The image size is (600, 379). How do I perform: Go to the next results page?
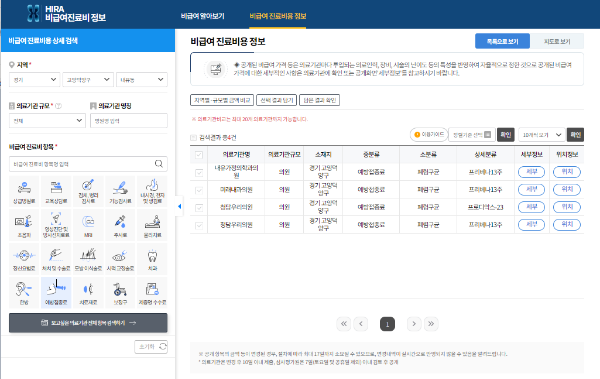[x=414, y=324]
